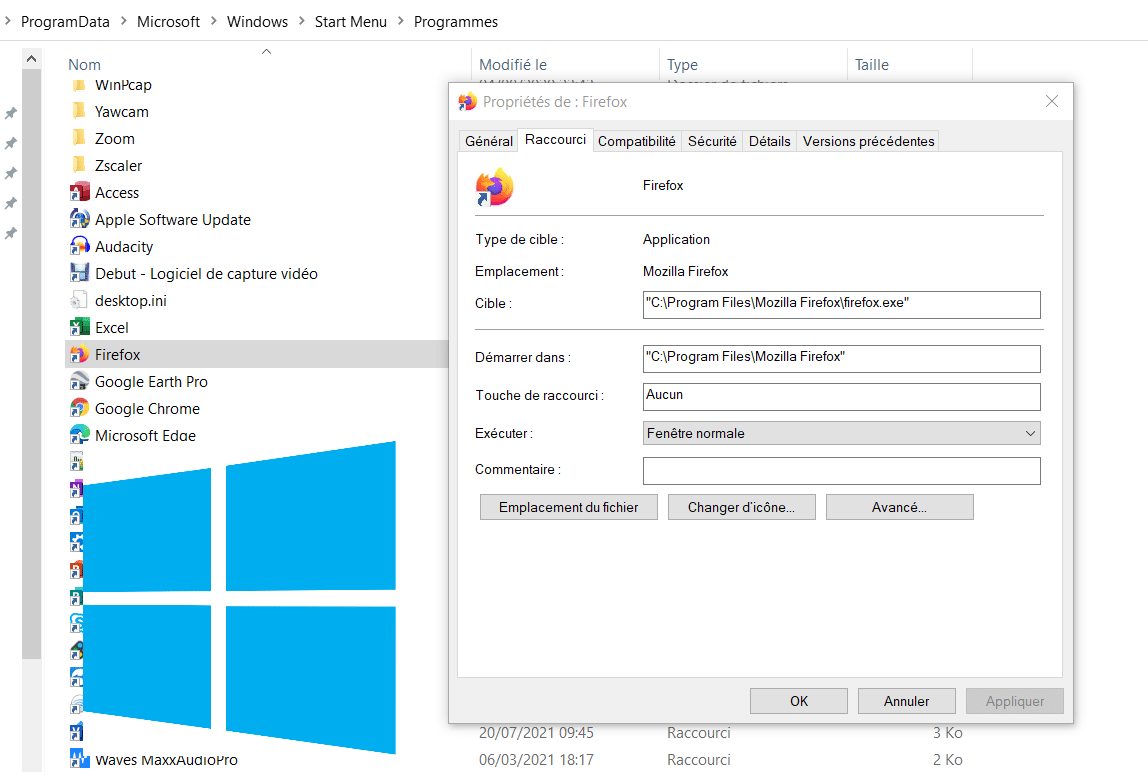The image size is (1148, 779).
Task: Expand breadcrumb chevron after Microsoft
Action: (x=214, y=21)
